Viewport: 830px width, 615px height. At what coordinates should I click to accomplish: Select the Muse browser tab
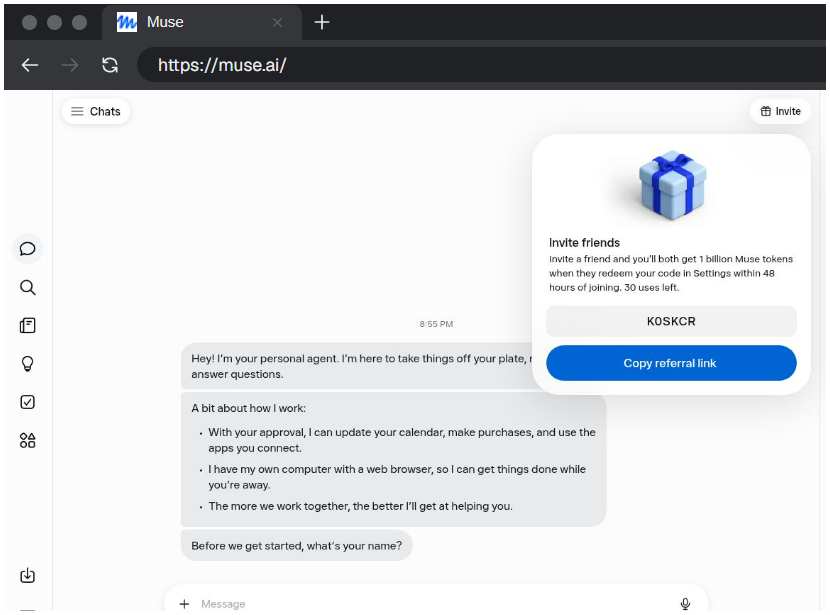pos(201,22)
